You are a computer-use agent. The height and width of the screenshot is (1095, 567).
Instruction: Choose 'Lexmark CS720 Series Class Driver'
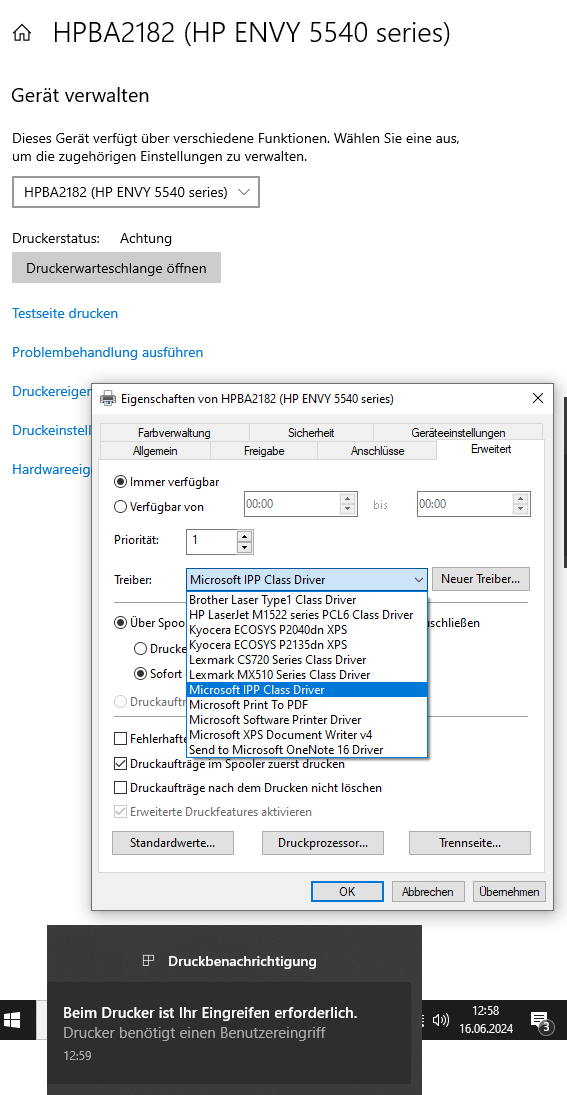(x=307, y=659)
